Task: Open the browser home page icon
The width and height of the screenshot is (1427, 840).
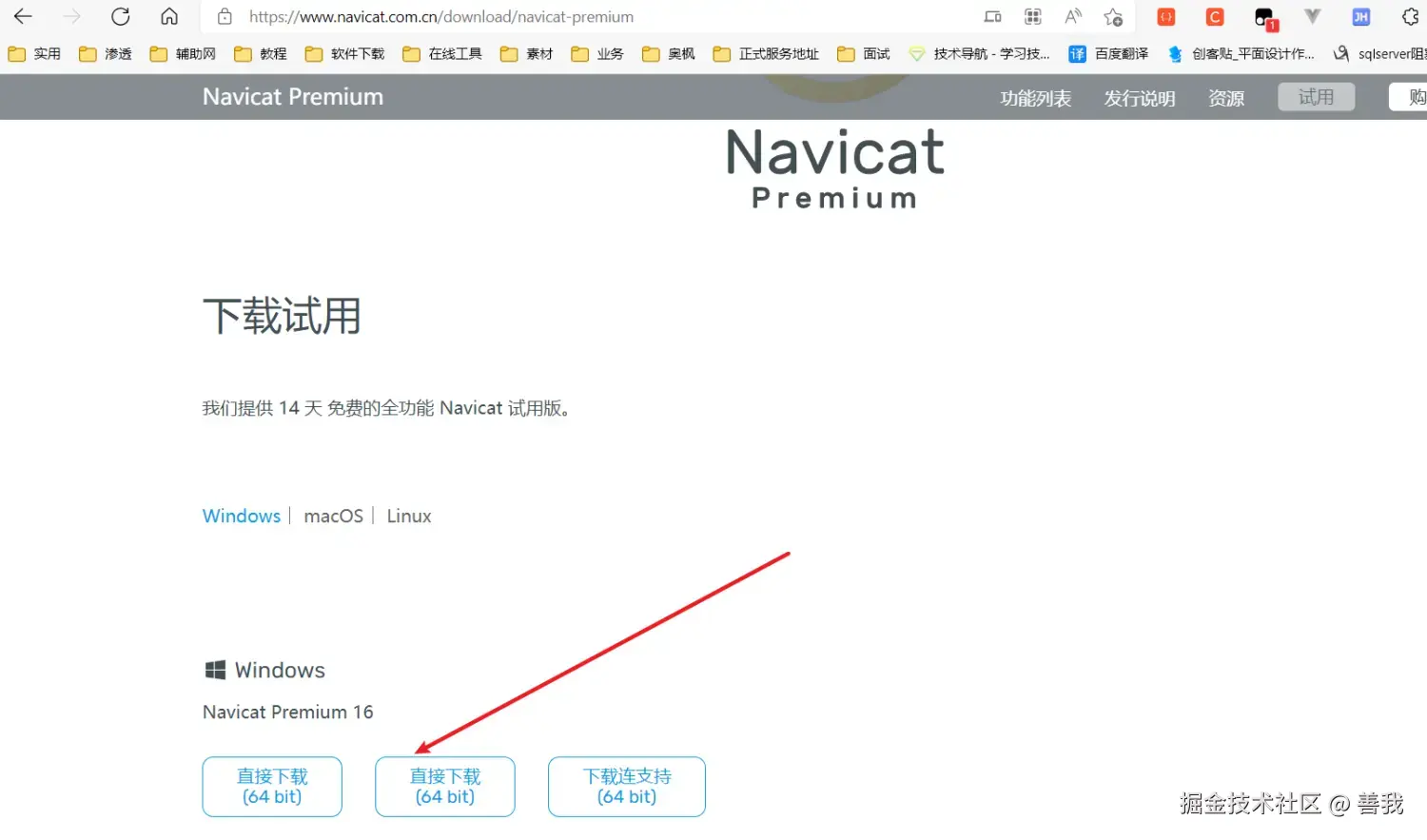Action: (x=169, y=16)
